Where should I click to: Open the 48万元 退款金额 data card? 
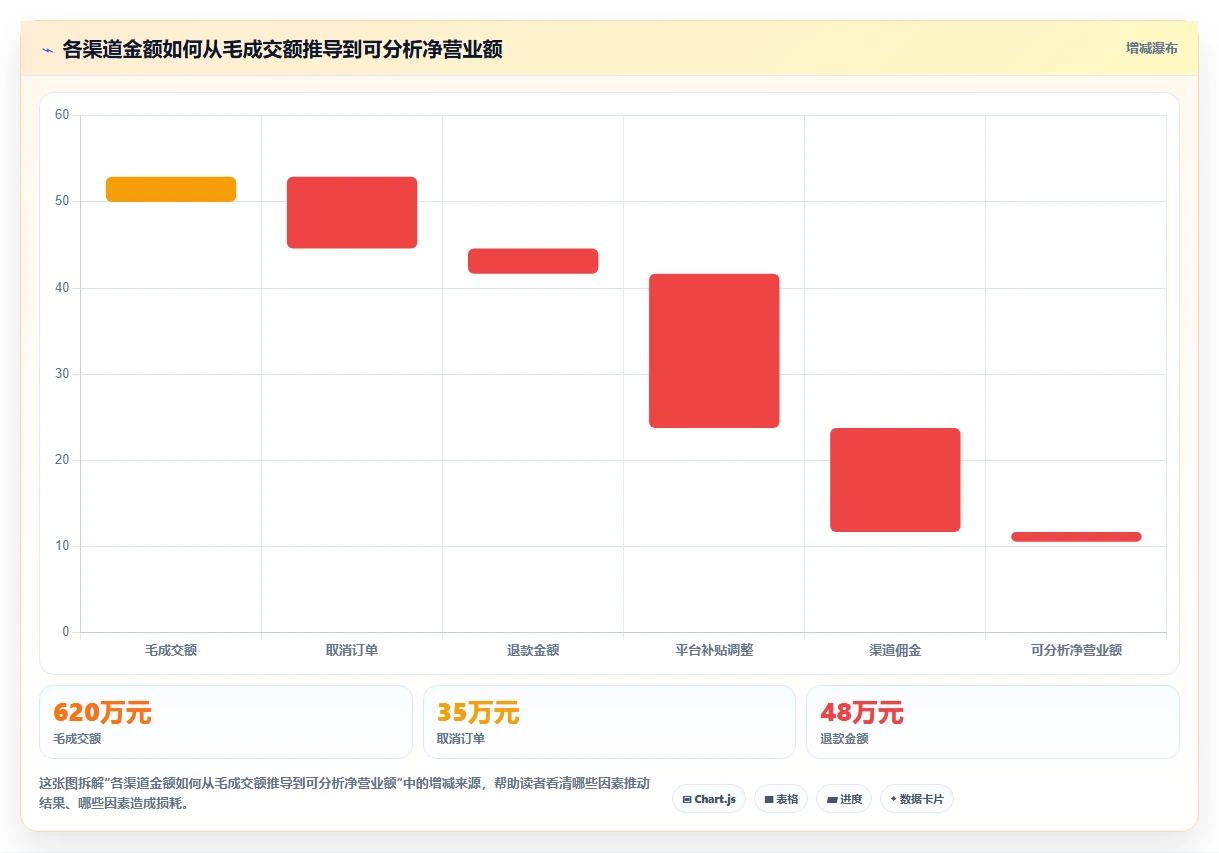[x=993, y=722]
